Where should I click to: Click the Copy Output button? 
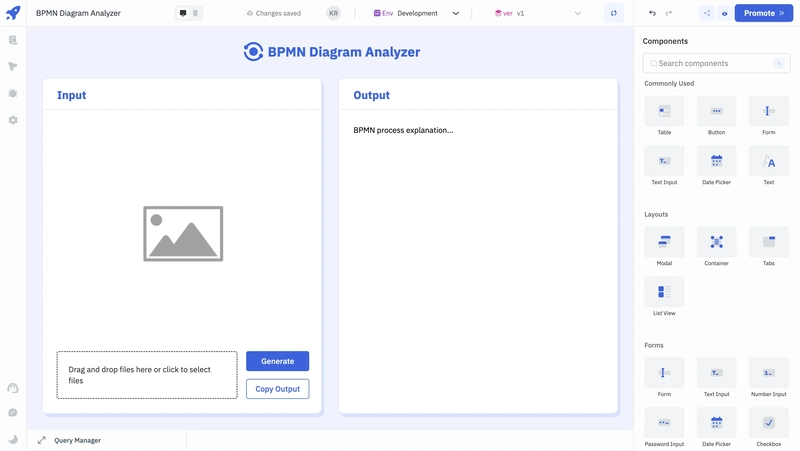278,389
